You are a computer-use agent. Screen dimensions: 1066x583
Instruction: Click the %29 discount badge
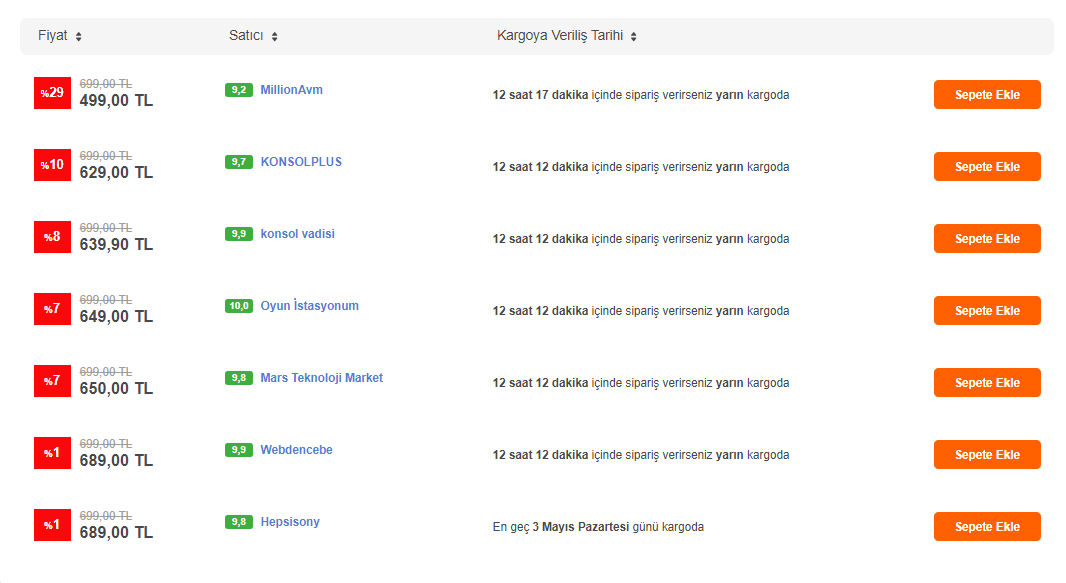(x=52, y=93)
